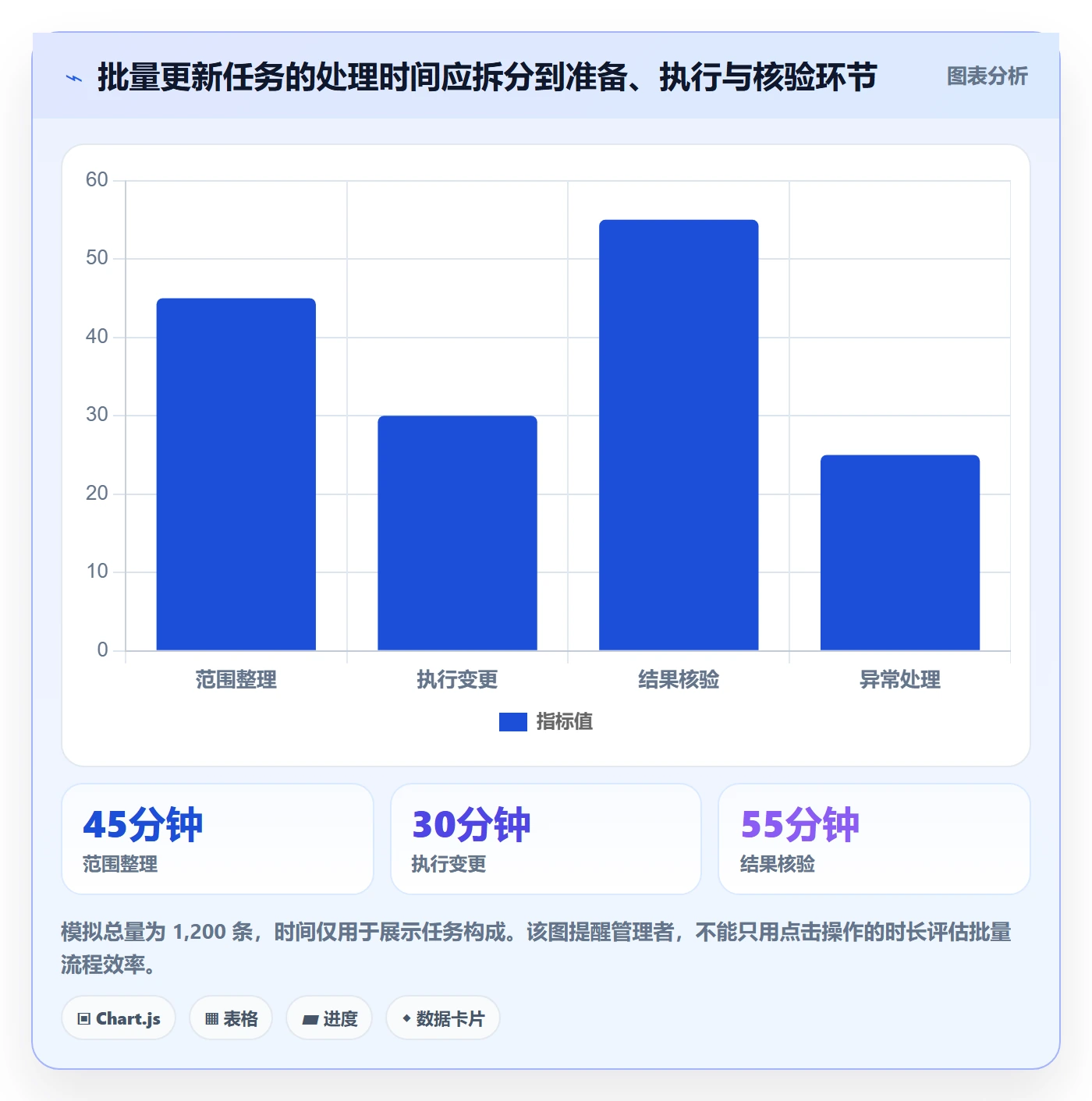Viewport: 1092px width, 1101px height.
Task: Click the 图表分析 label
Action: 987,76
